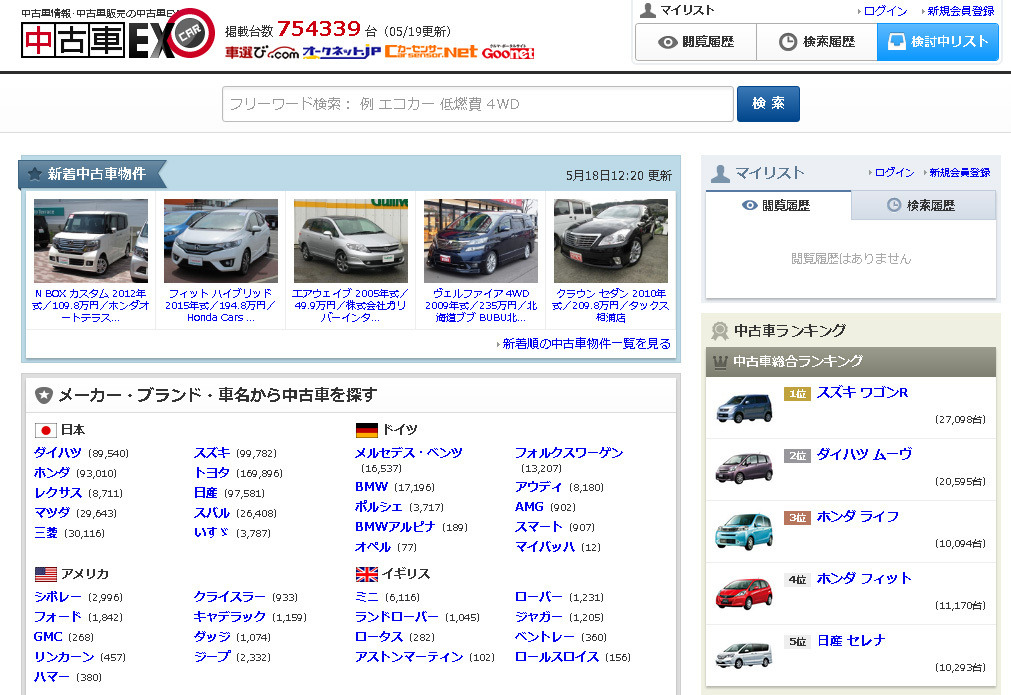Browse ポルシェ used cars
This screenshot has height=695, width=1011.
[378, 507]
